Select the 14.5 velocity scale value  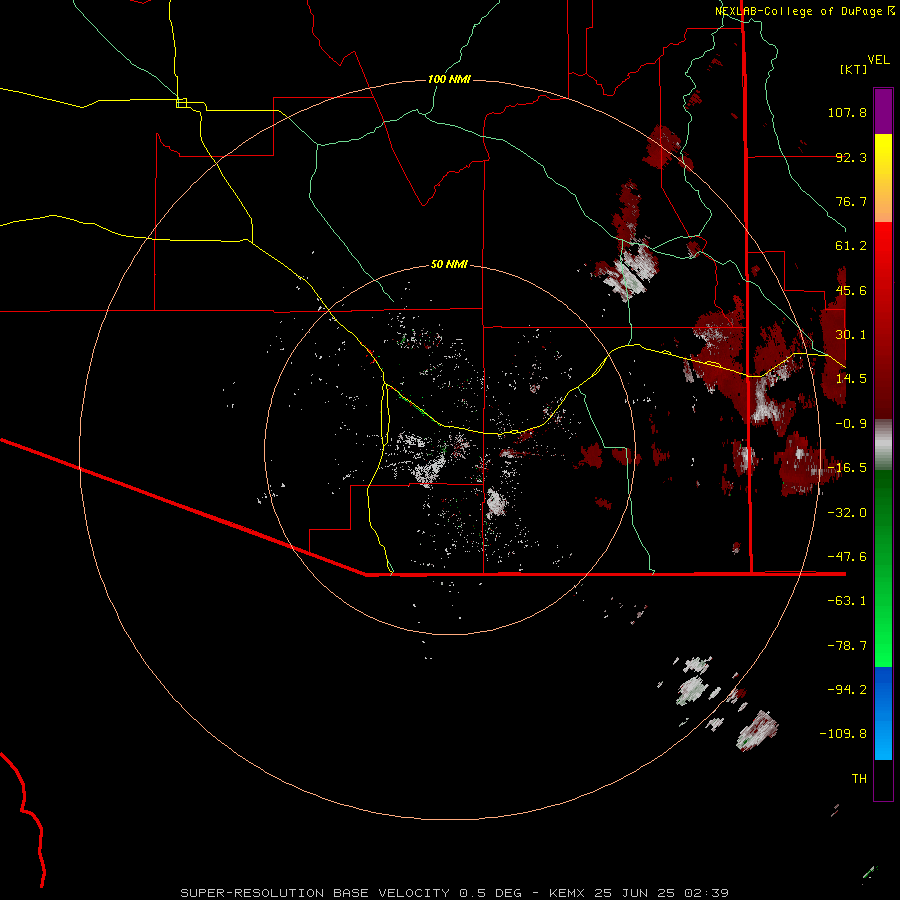point(851,379)
